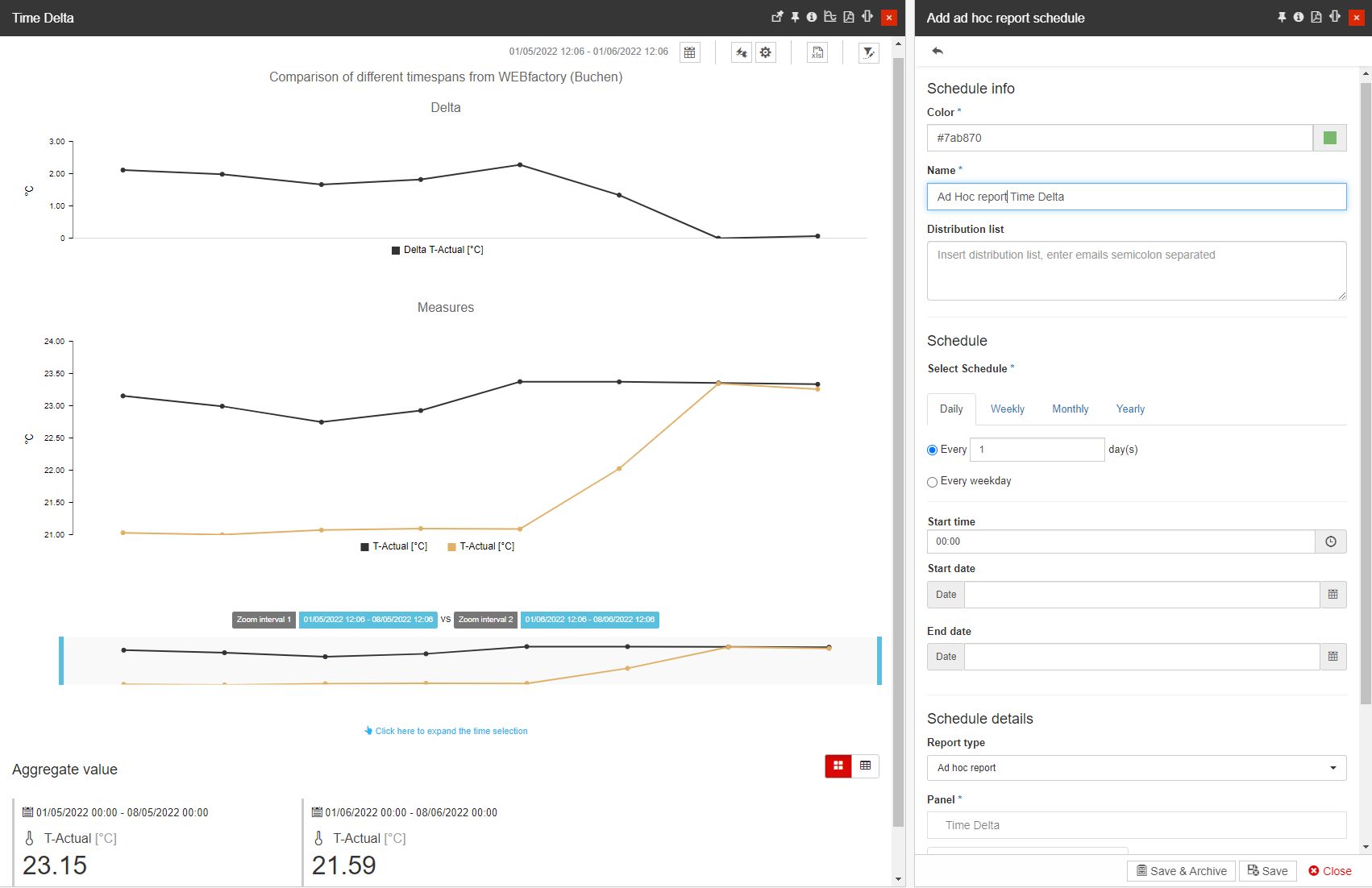Show info for ad hoc schedule panel
This screenshot has width=1372, height=888.
tap(1299, 17)
